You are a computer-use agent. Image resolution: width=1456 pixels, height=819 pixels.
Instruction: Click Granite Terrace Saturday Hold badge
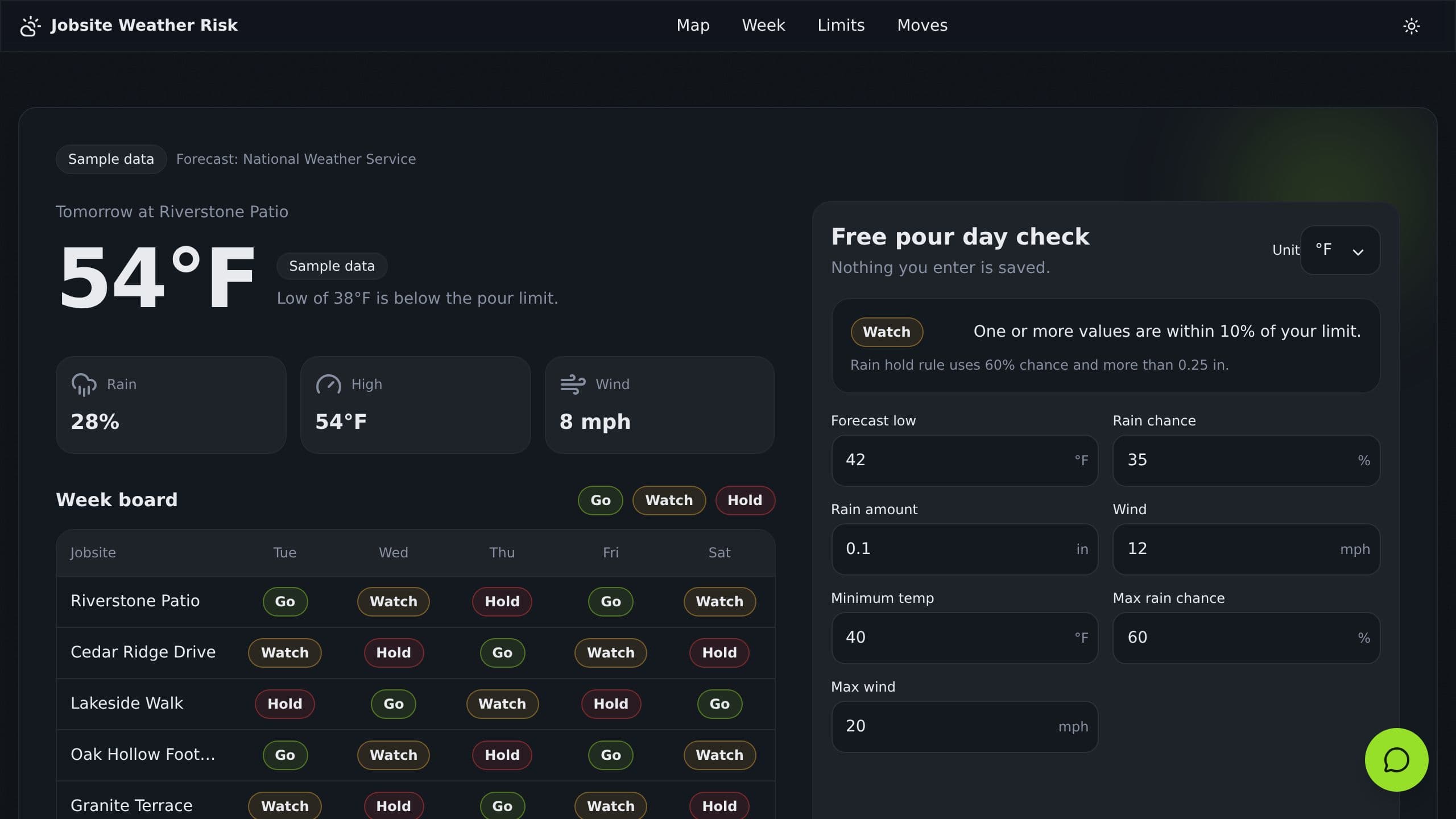click(719, 806)
